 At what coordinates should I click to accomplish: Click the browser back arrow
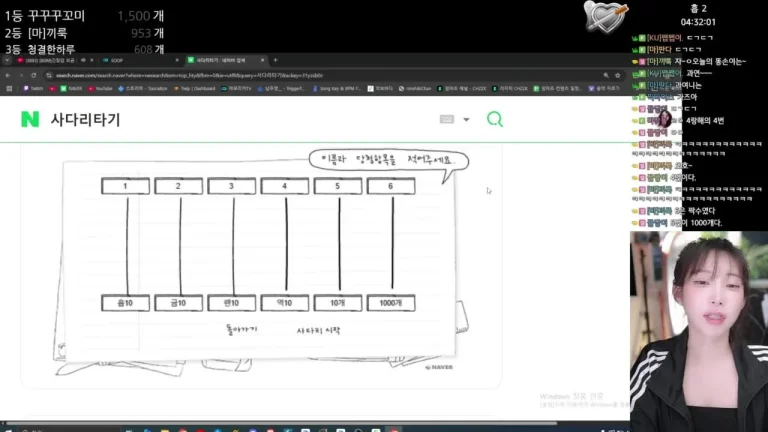(x=9, y=75)
